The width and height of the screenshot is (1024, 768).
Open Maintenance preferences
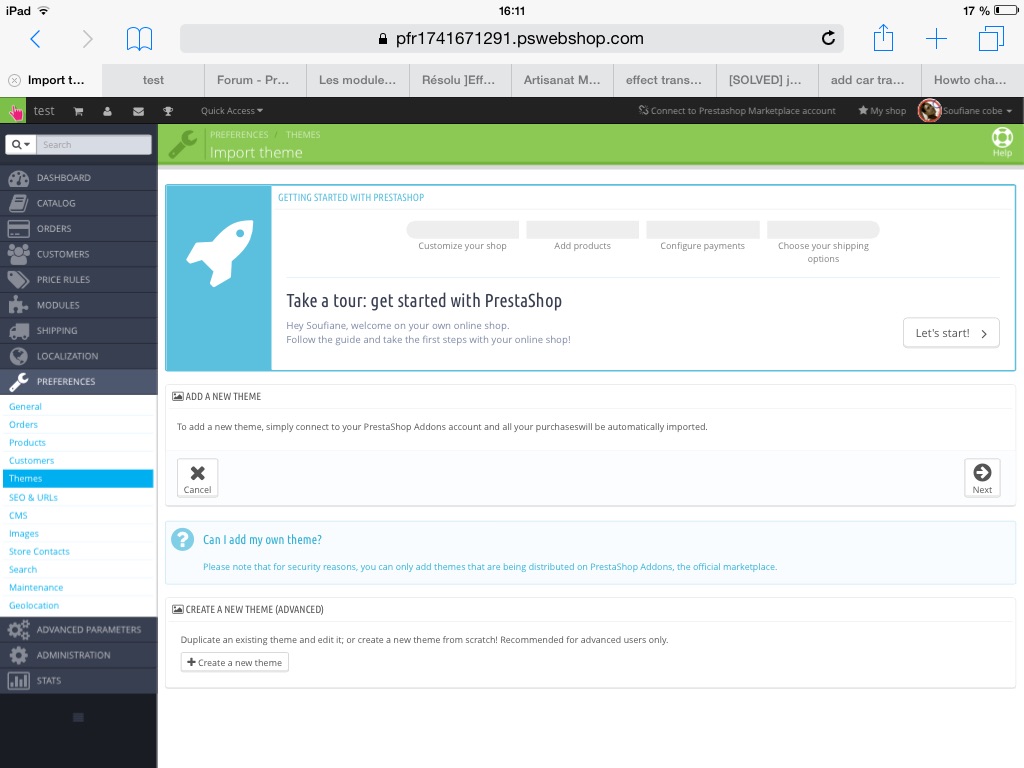(x=36, y=587)
